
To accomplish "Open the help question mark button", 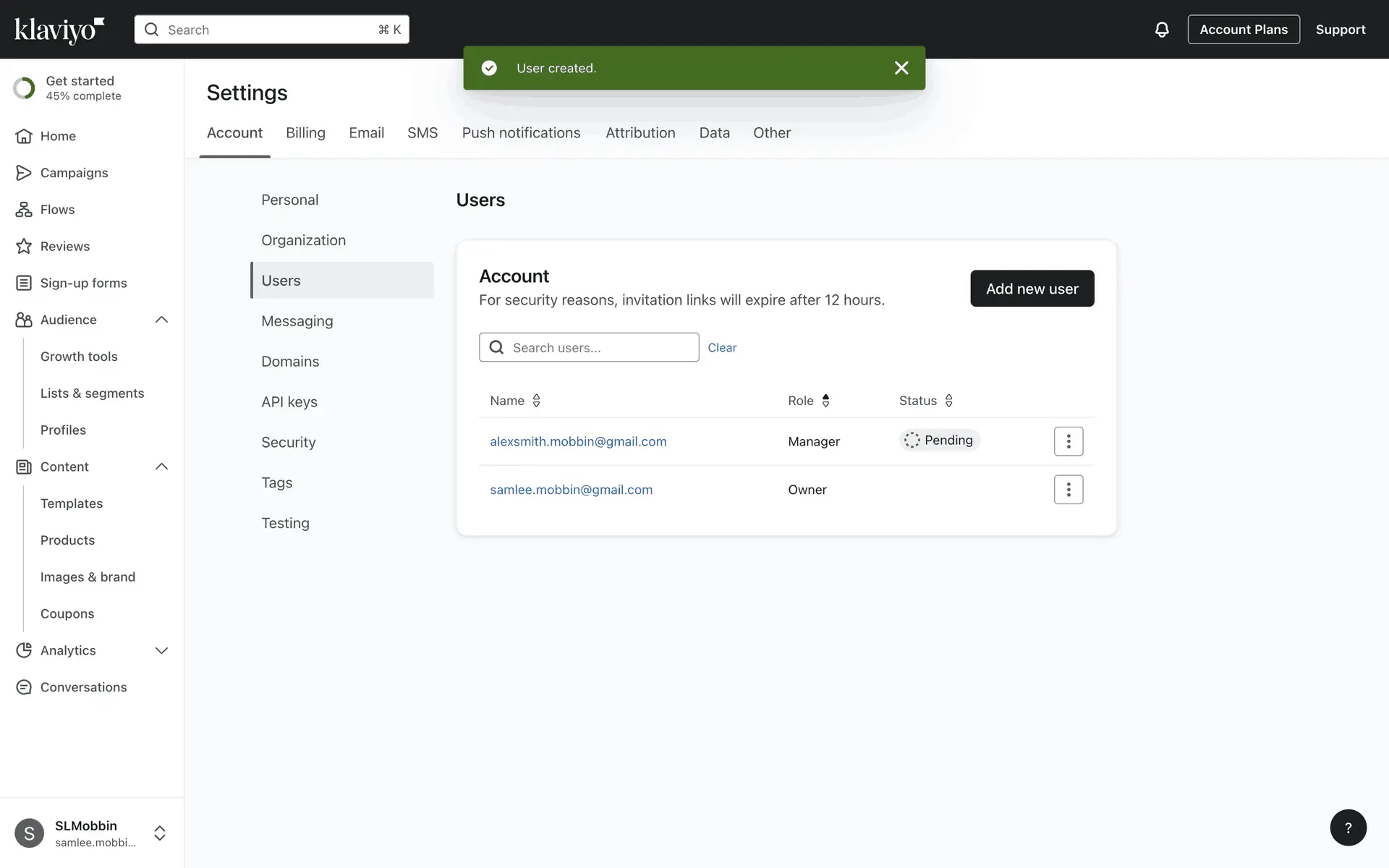I will click(1348, 827).
